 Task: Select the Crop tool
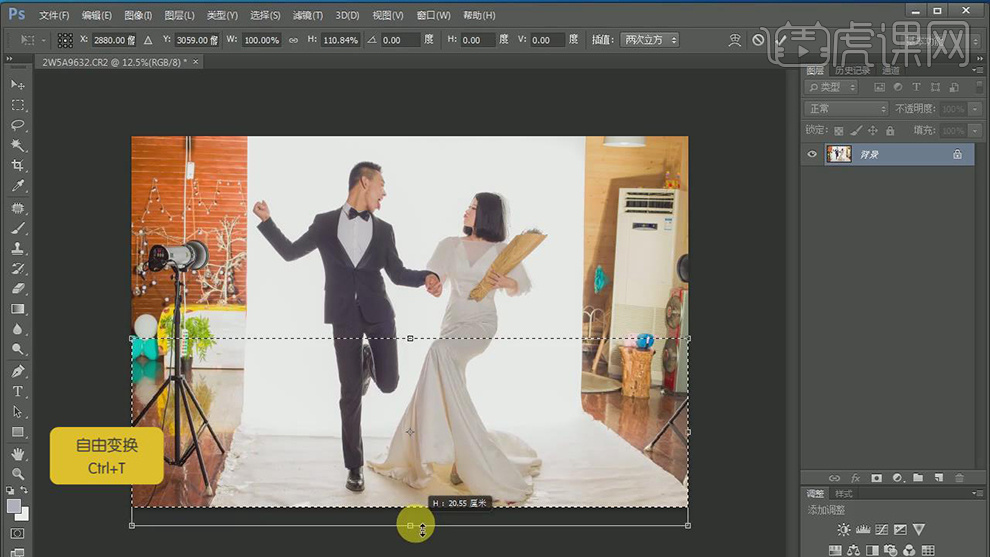tap(18, 165)
